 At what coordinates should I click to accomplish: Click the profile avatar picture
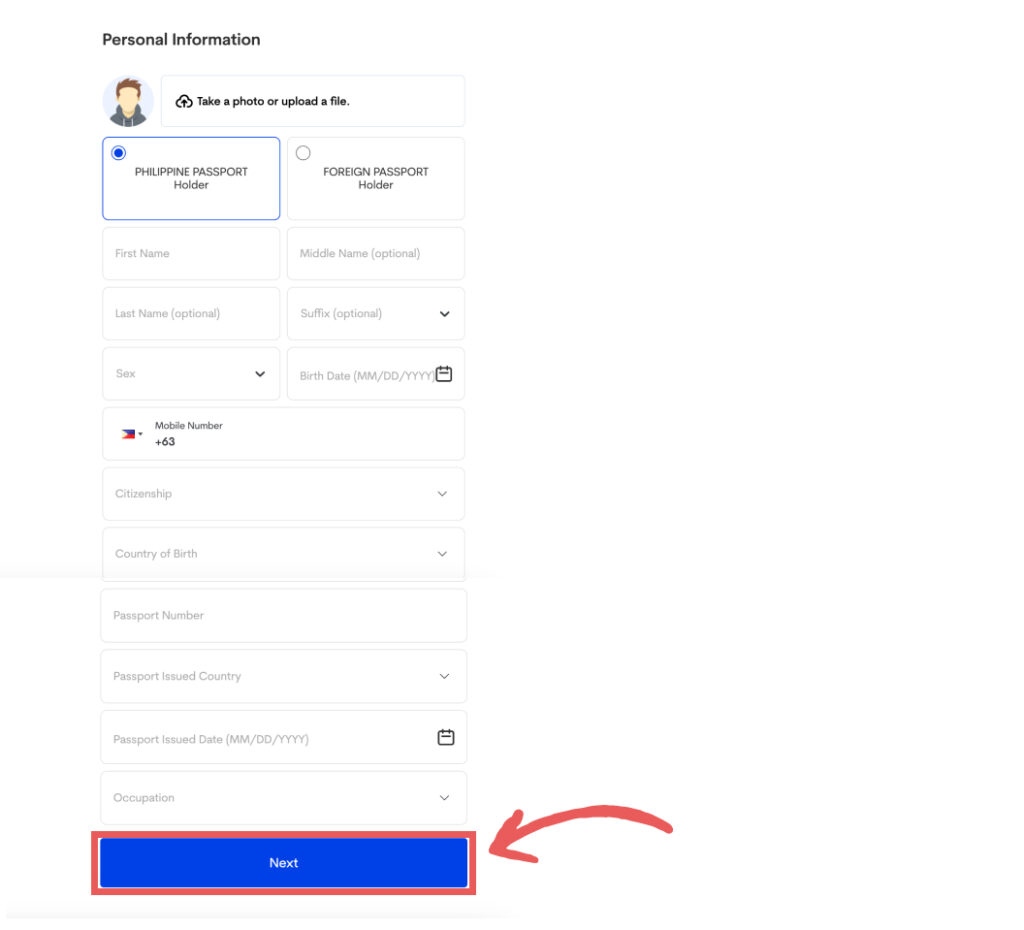[128, 101]
